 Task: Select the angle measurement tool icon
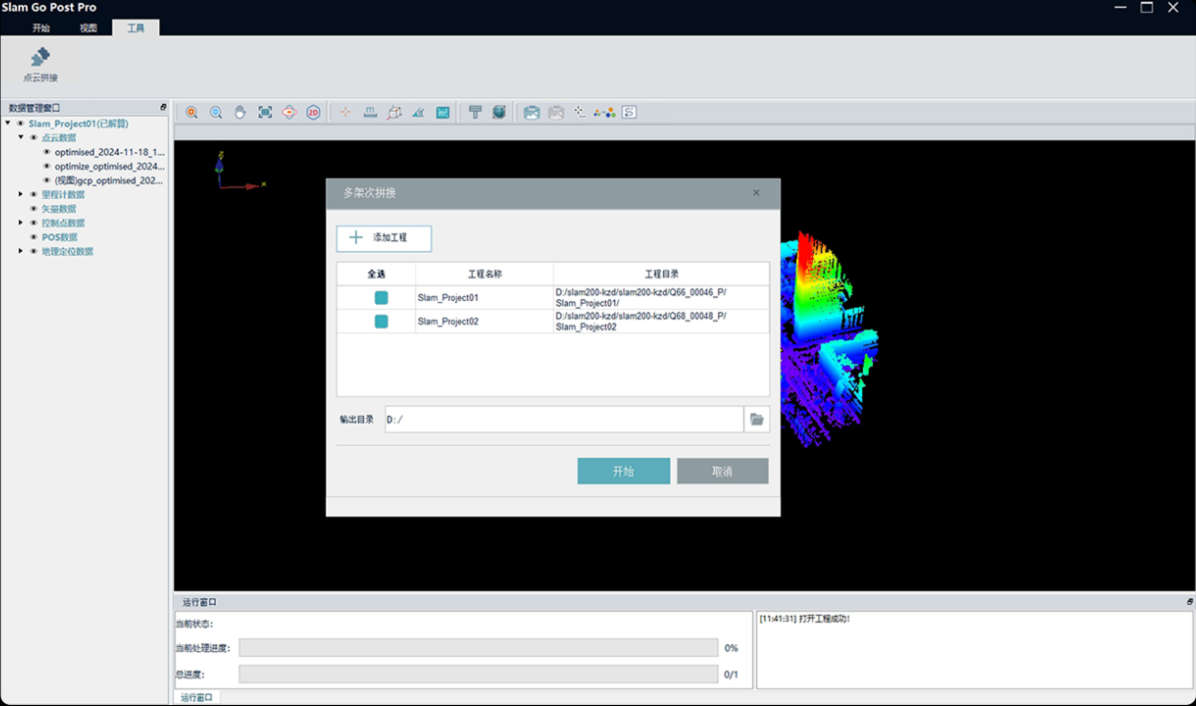418,113
